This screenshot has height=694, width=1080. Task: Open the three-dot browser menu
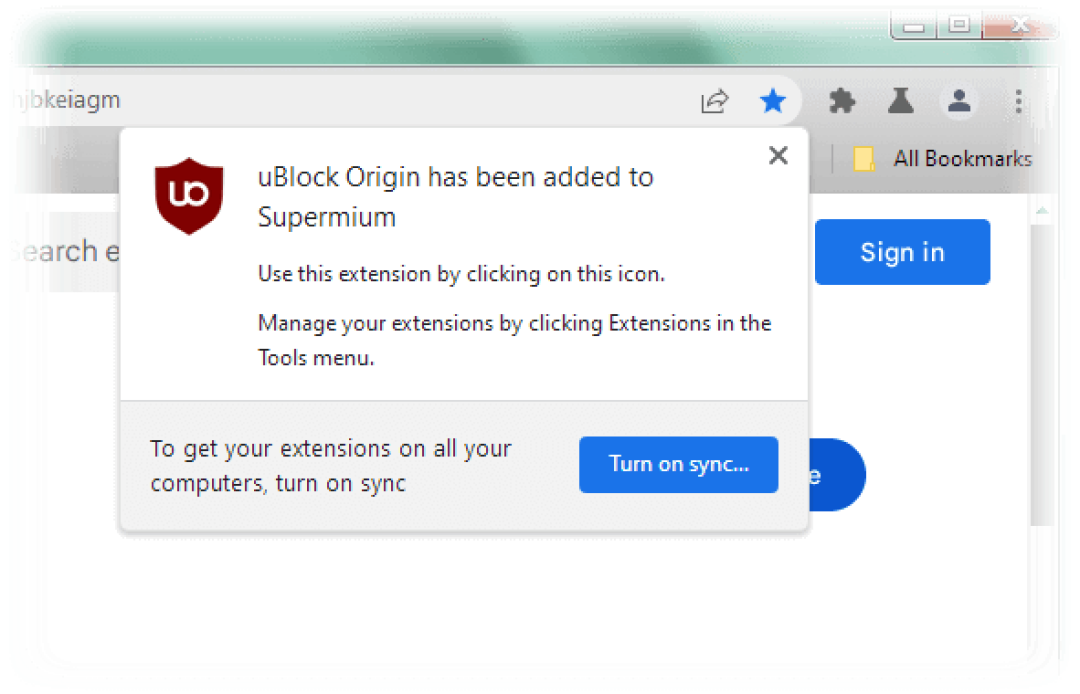pos(1018,101)
